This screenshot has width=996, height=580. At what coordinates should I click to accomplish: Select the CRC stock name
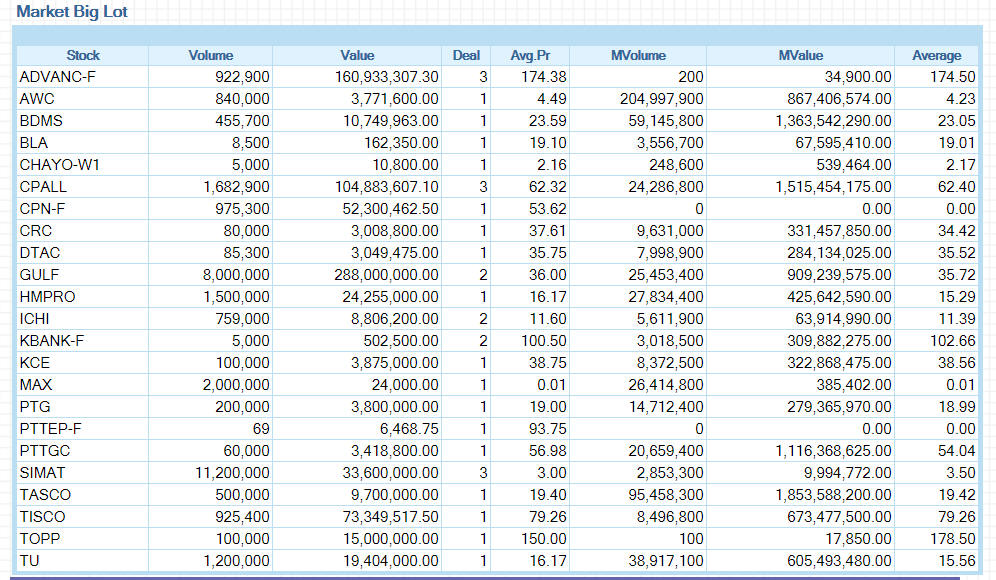36,231
